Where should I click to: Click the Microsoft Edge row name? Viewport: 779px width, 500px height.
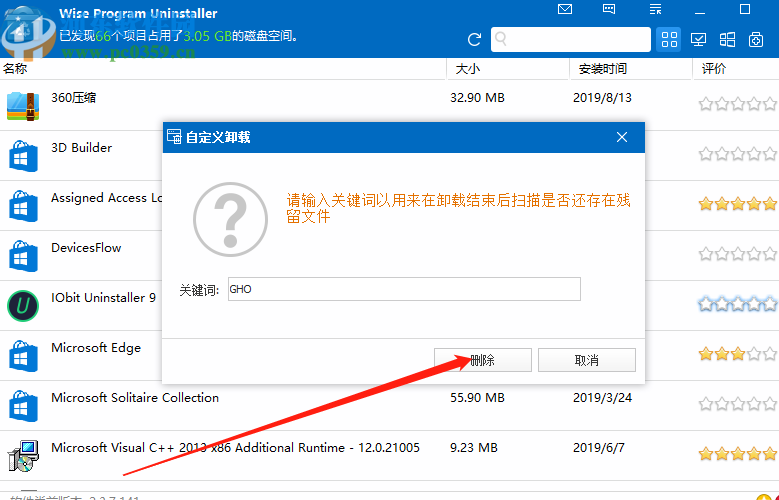(96, 348)
